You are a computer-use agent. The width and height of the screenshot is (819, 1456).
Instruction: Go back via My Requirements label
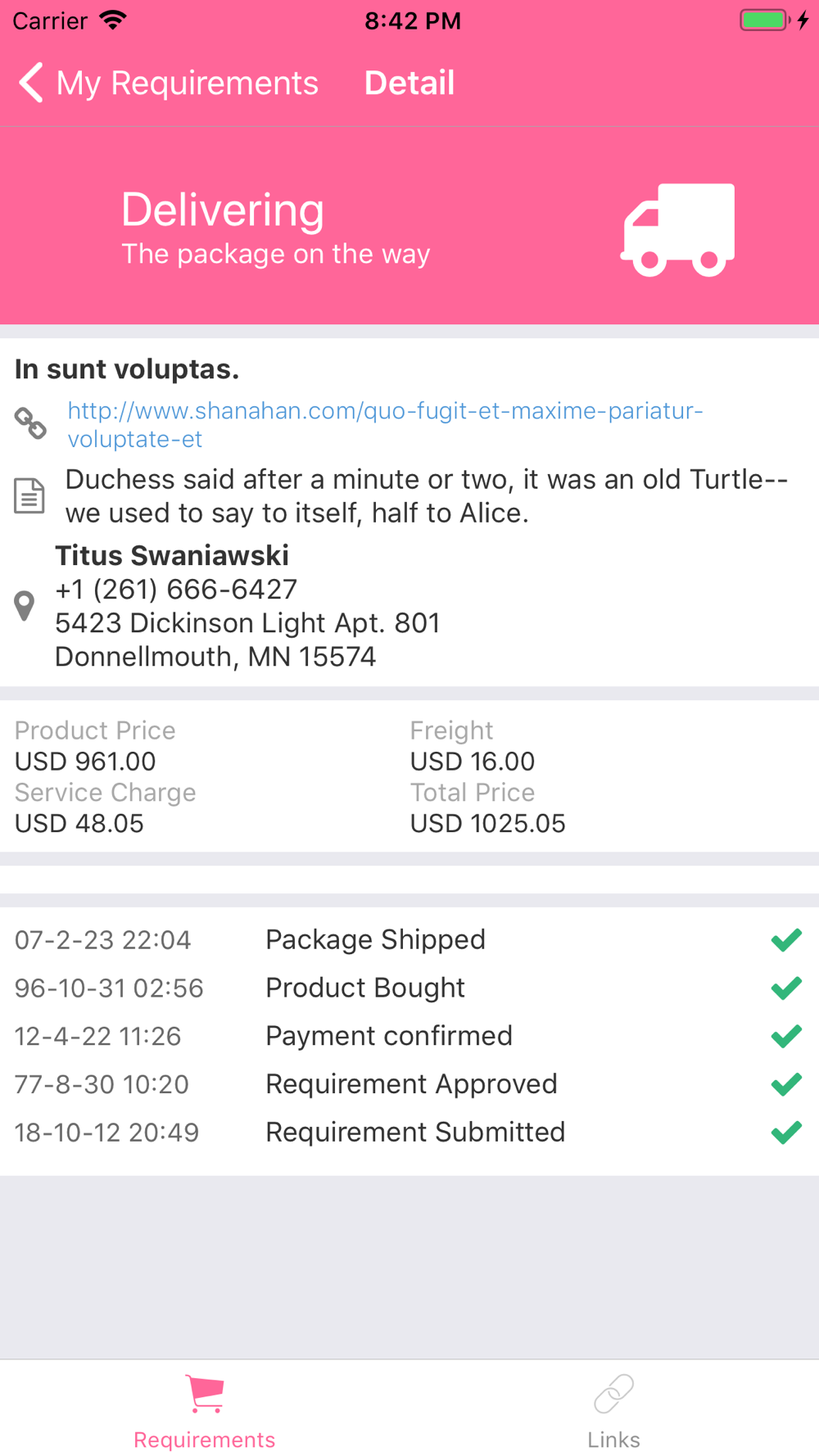click(x=187, y=83)
